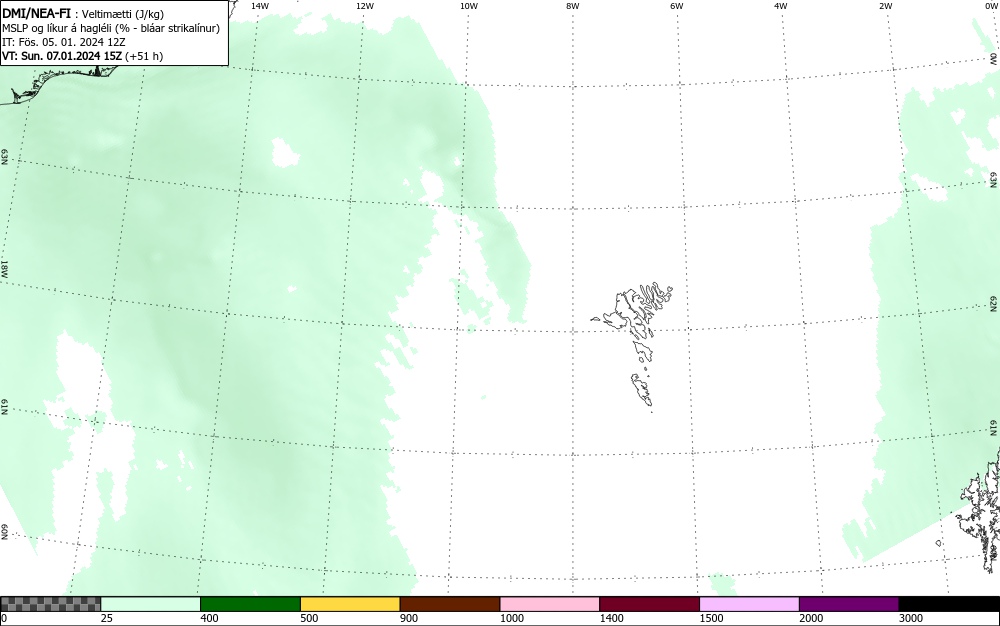Screen dimensions: 1000x626
Task: Click the brown 900–1000 legend swatch
Action: click(x=450, y=604)
